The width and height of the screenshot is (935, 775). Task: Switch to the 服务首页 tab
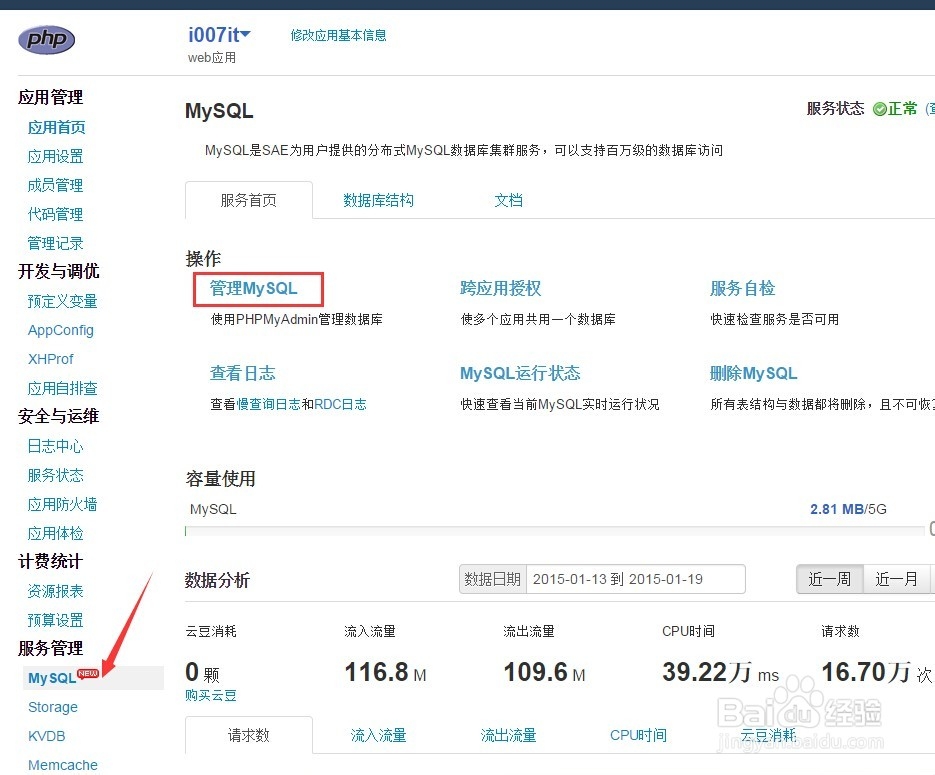click(249, 200)
